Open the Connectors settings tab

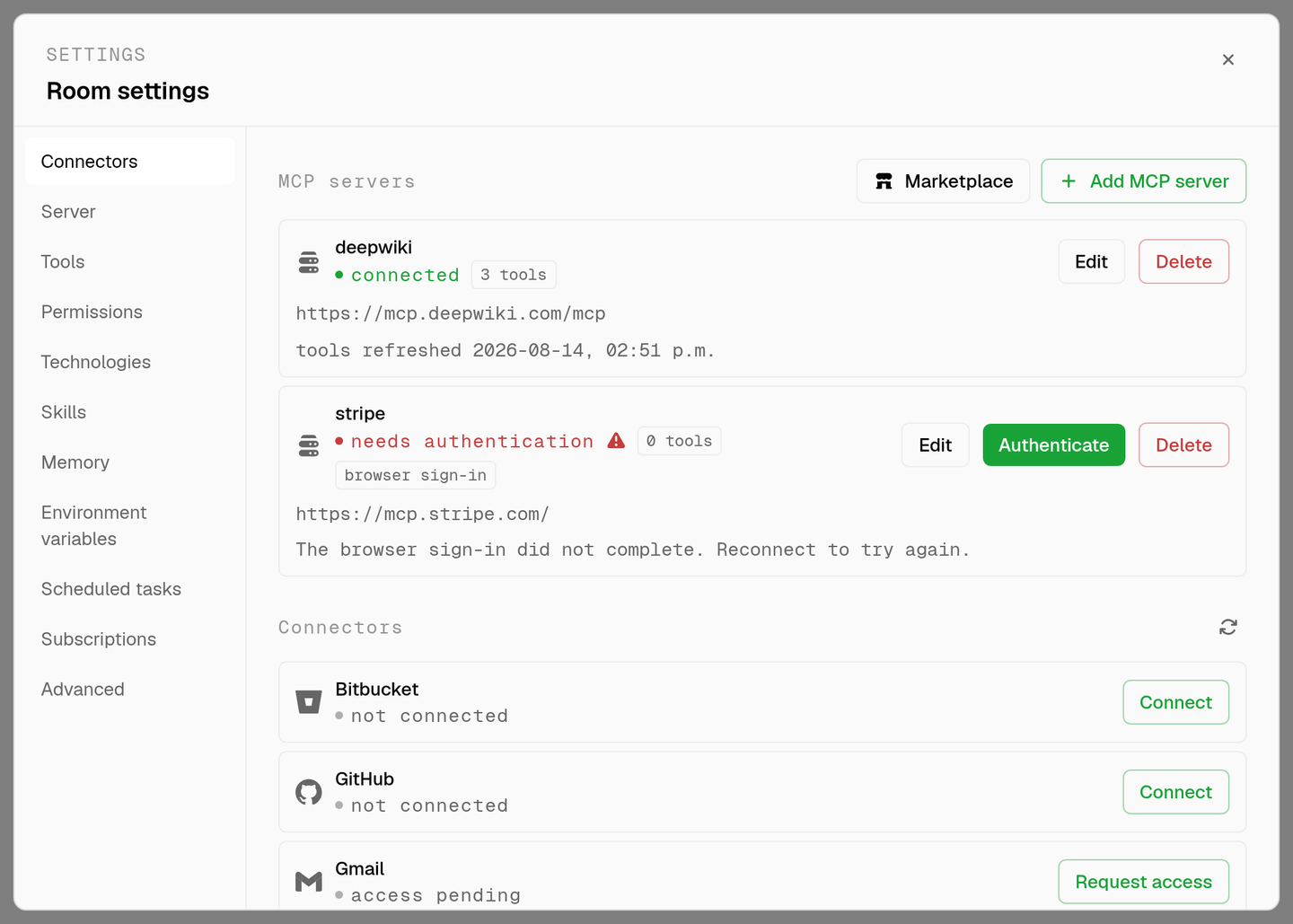pyautogui.click(x=130, y=162)
